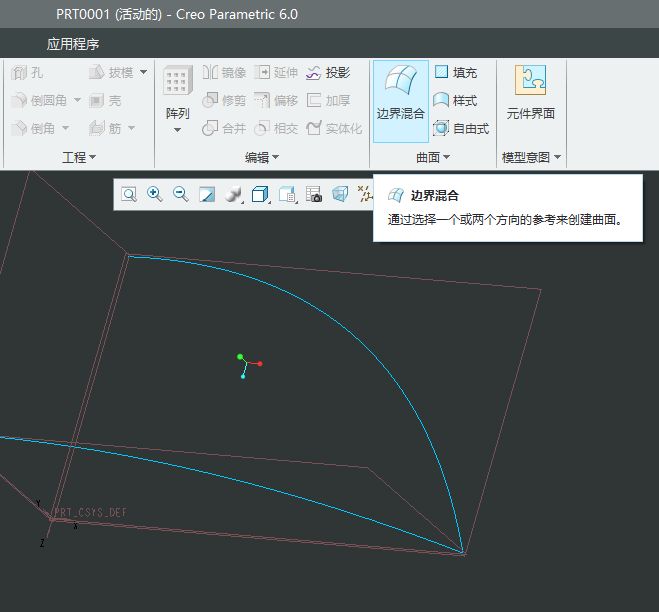Image resolution: width=659 pixels, height=612 pixels.
Task: Click the Refit view icon
Action: (129, 195)
